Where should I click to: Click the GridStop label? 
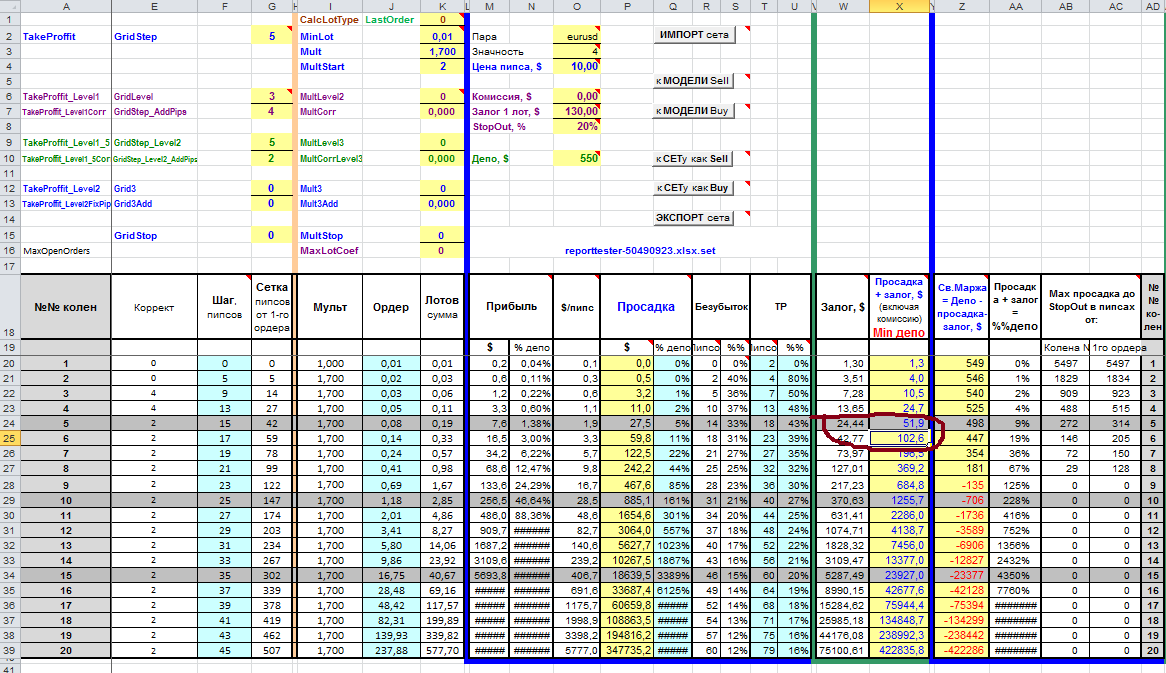pos(135,236)
